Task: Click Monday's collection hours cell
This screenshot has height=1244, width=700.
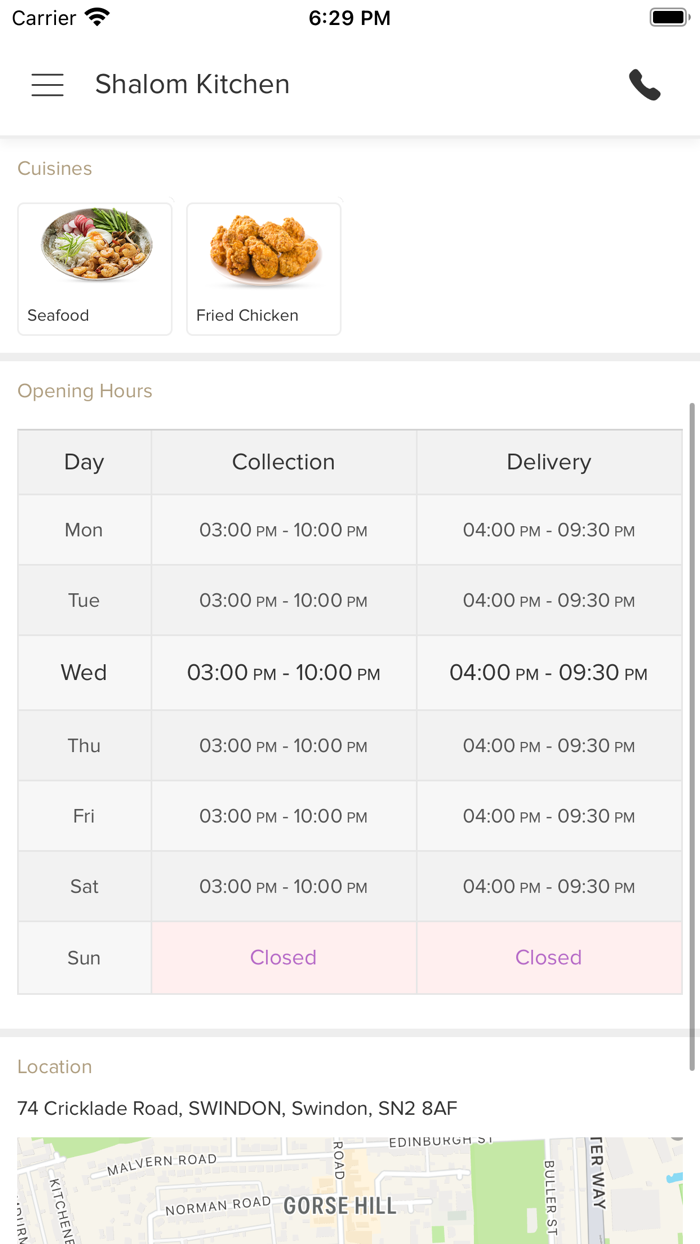Action: [283, 531]
